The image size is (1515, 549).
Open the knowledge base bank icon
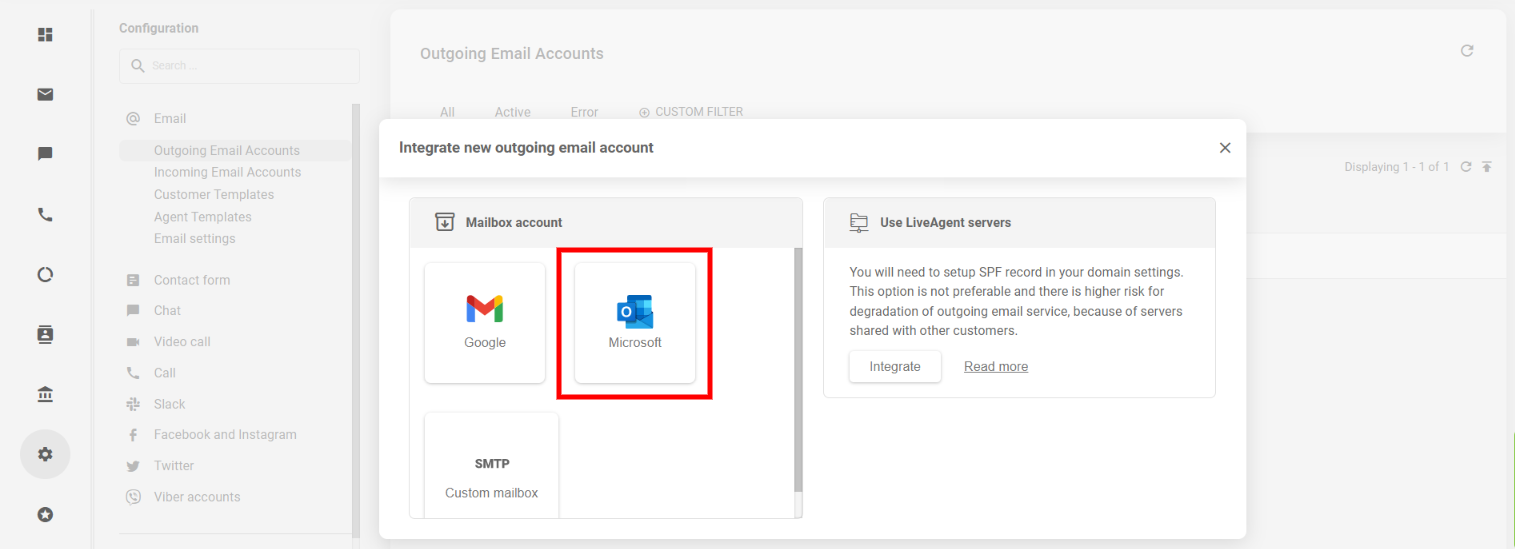pos(45,394)
